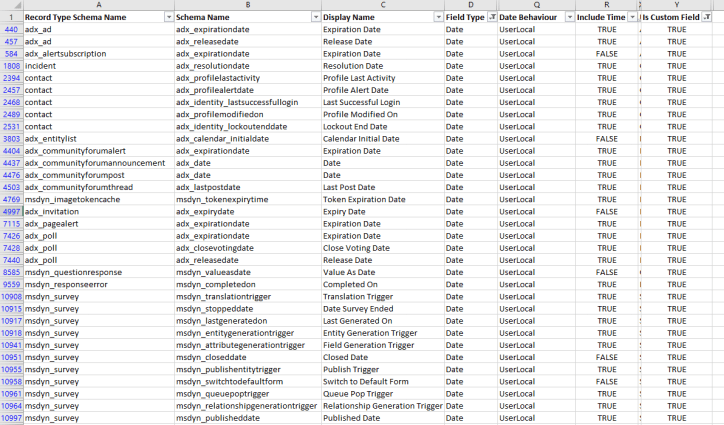Select column Y header
This screenshot has height=425, width=724.
(x=677, y=5)
